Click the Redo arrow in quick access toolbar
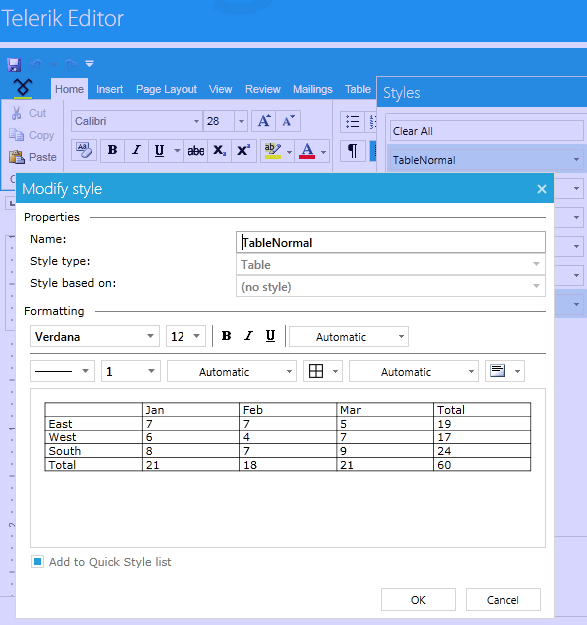Viewport: 587px width, 625px height. 71,64
